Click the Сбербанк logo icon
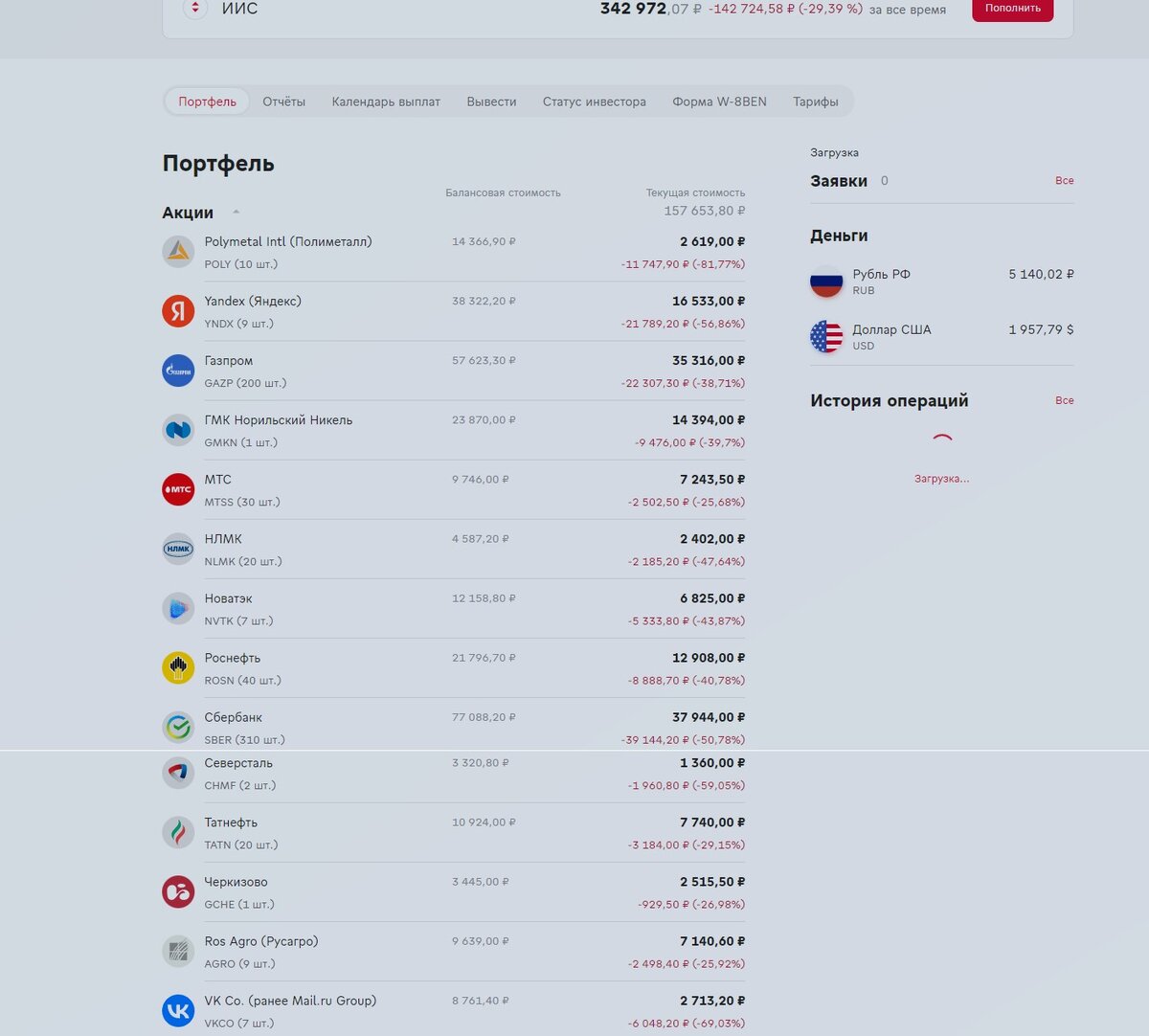The height and width of the screenshot is (1036, 1149). pyautogui.click(x=178, y=727)
